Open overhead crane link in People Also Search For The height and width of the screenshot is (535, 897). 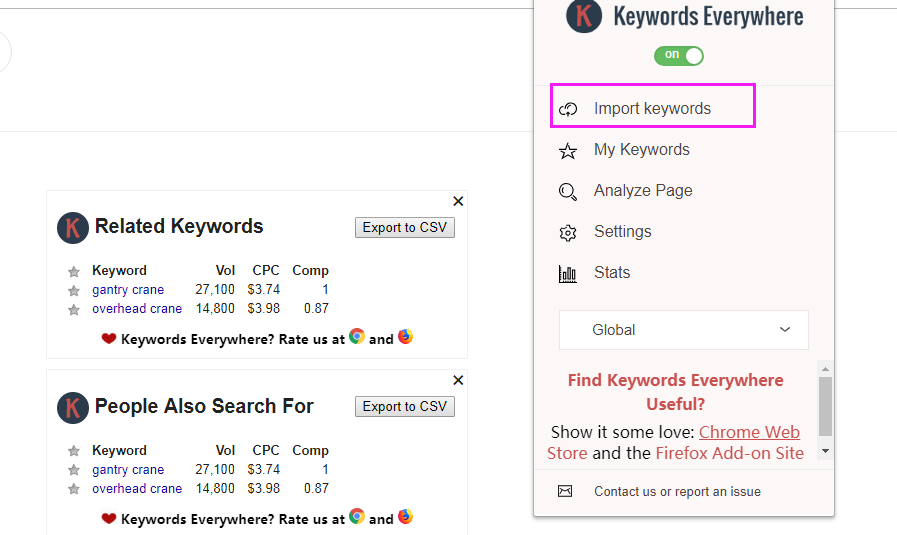[x=137, y=489]
